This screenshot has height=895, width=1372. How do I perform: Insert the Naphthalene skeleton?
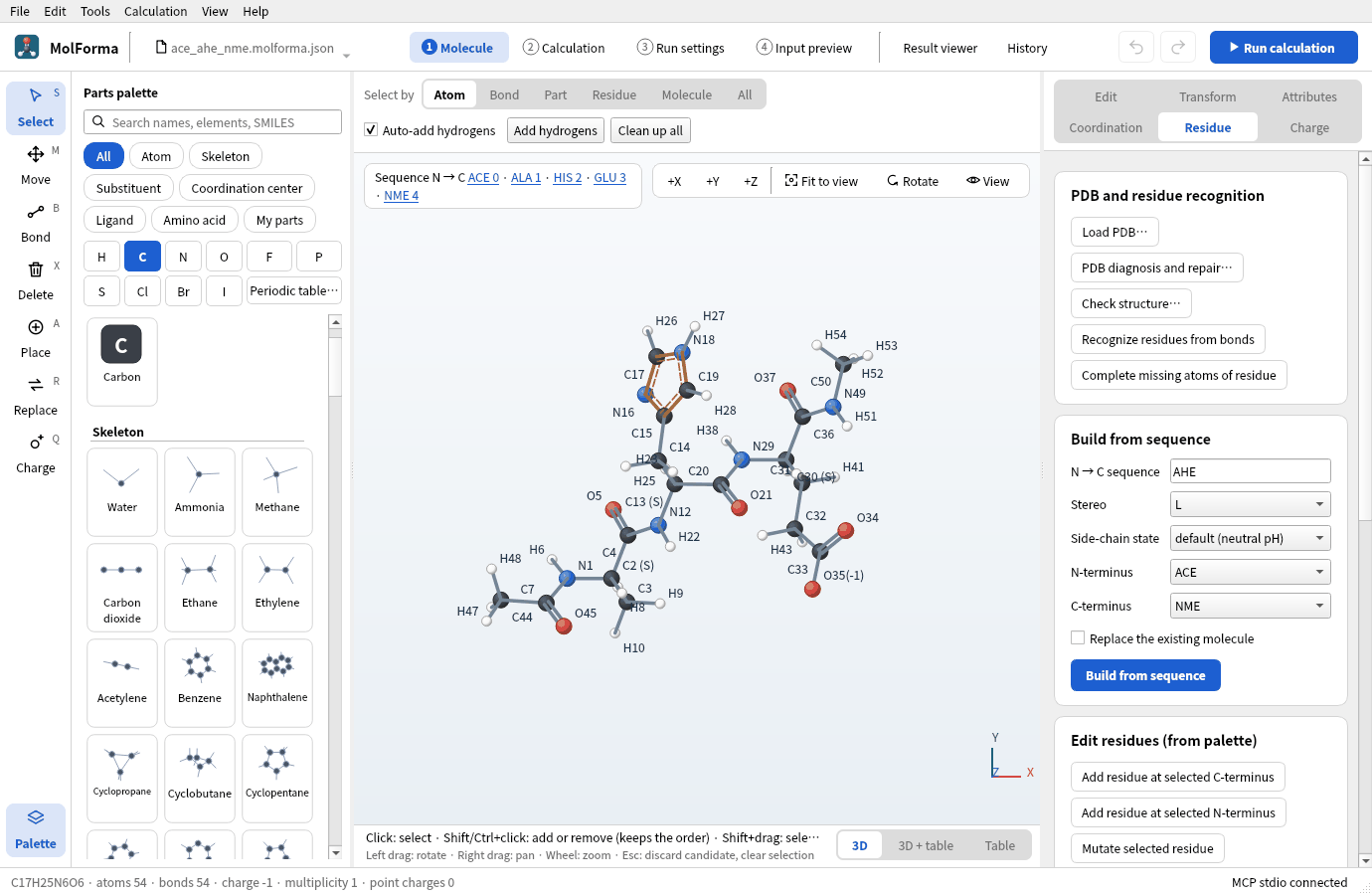[277, 683]
